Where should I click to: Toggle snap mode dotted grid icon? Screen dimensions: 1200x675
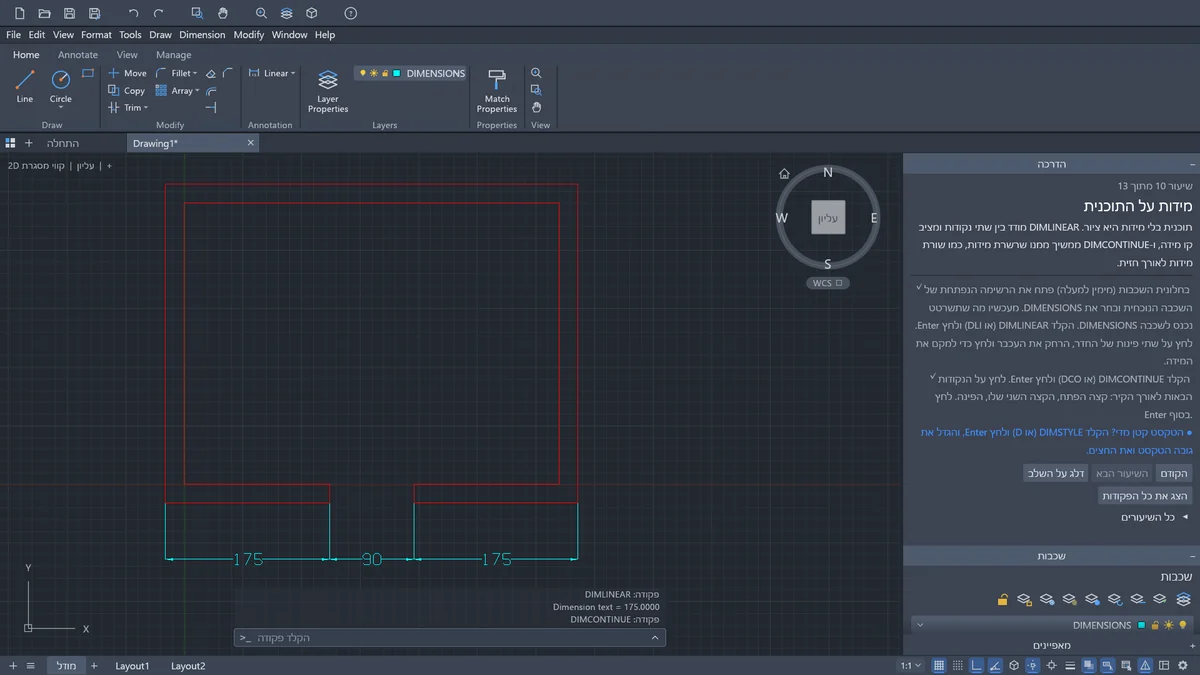[958, 665]
